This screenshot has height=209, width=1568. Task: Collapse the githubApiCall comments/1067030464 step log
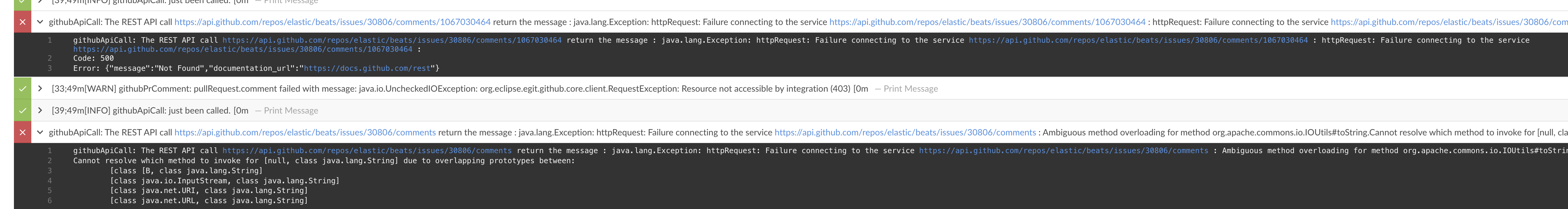[x=40, y=22]
